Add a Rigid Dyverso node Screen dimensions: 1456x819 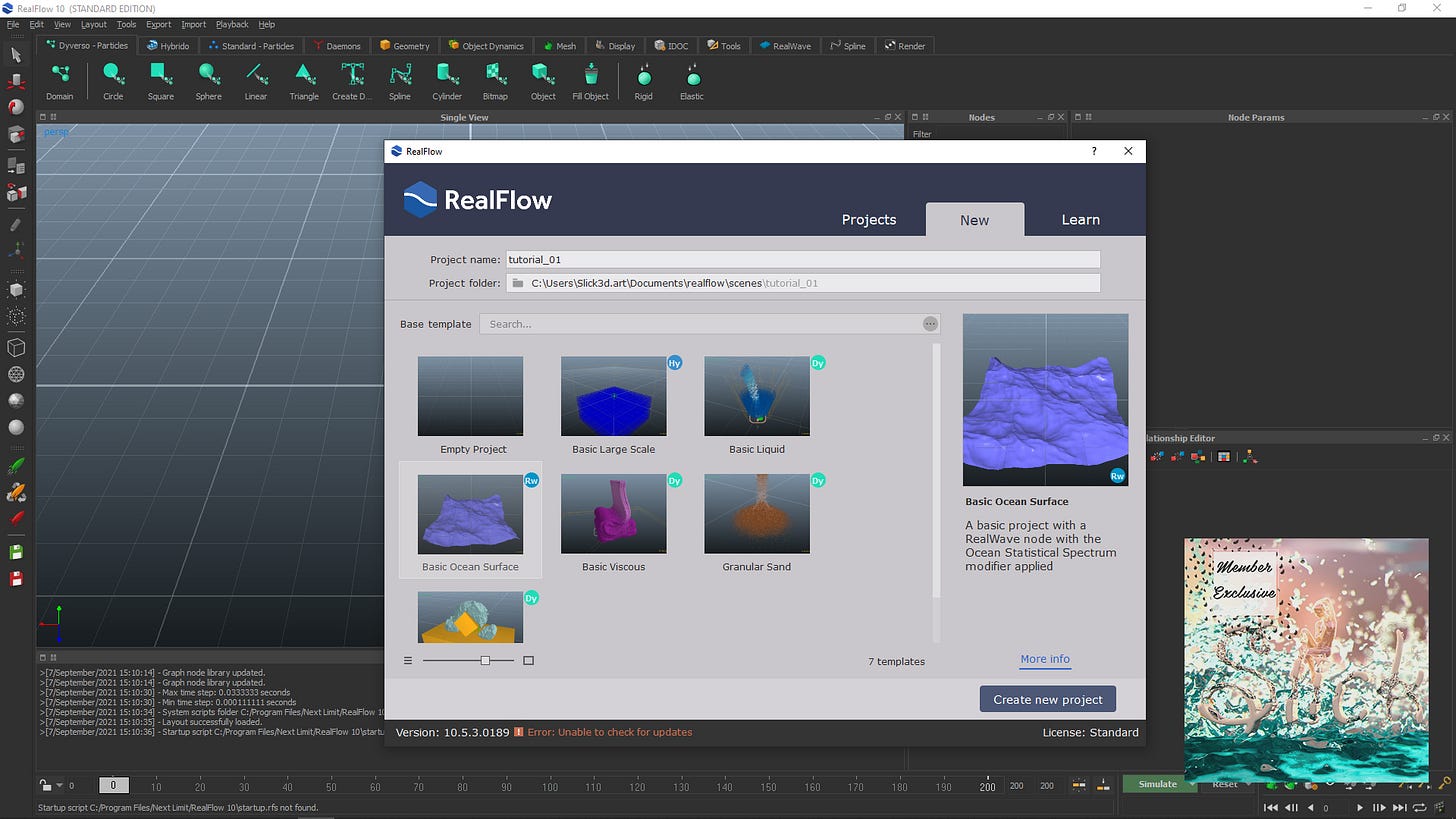coord(643,80)
